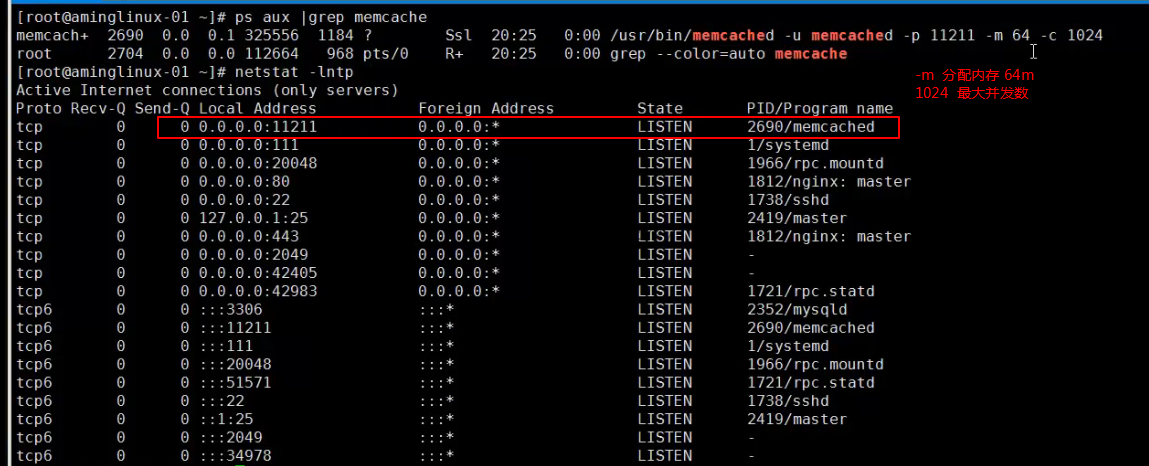The width and height of the screenshot is (1149, 466).
Task: Select local address 0.0.0.0:111
Action: coord(248,145)
